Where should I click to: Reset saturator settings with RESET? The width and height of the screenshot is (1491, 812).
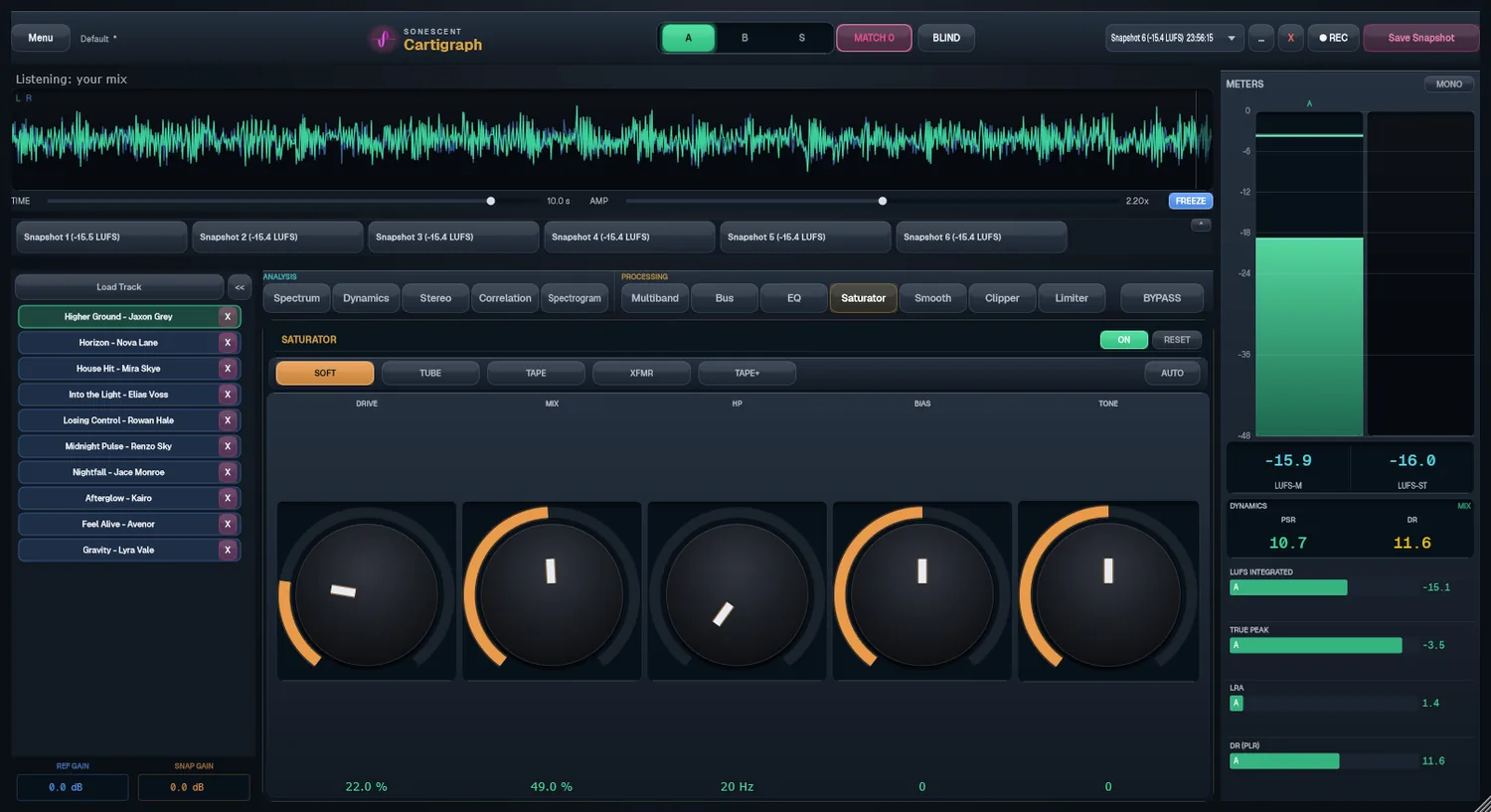pos(1177,340)
